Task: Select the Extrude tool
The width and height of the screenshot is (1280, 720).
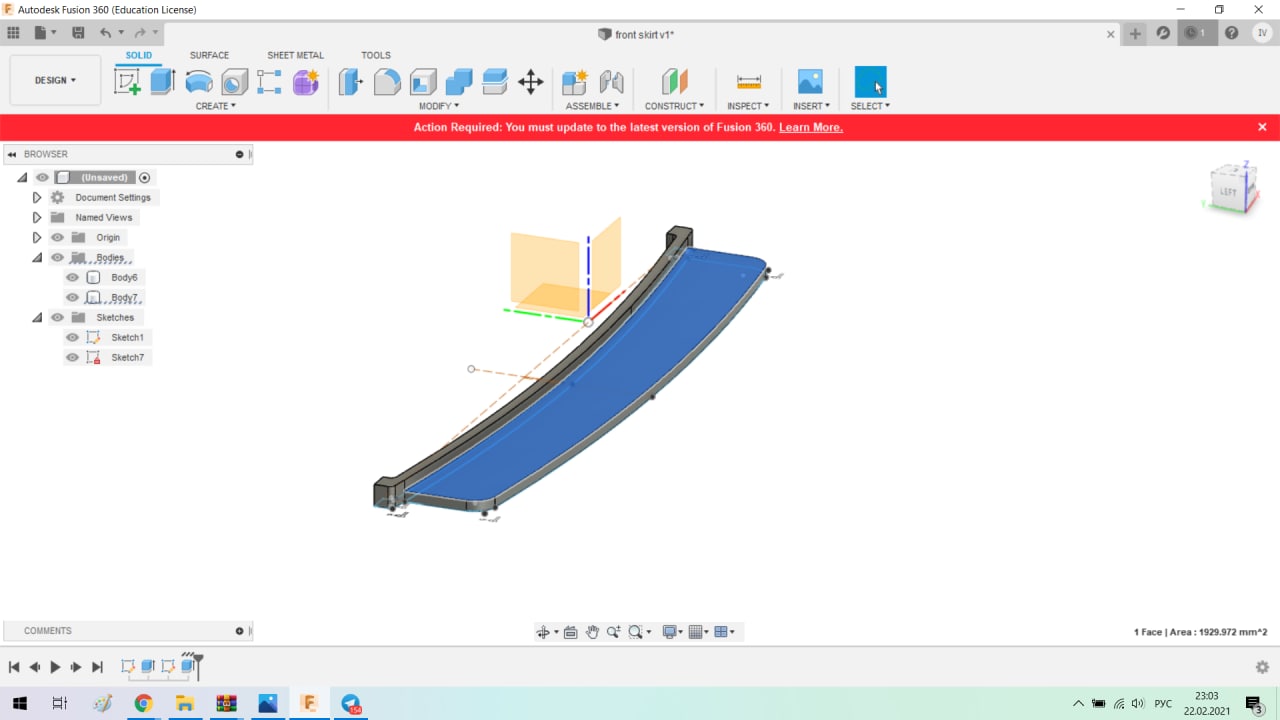Action: [x=163, y=82]
